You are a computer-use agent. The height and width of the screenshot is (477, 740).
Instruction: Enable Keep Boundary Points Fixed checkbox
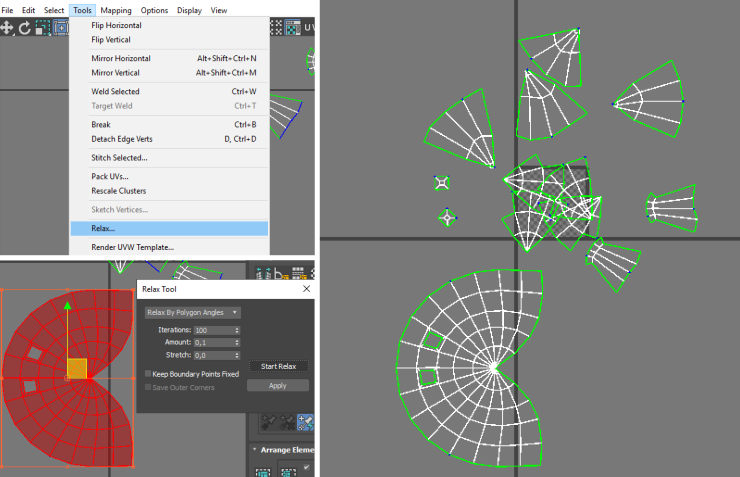click(x=149, y=374)
